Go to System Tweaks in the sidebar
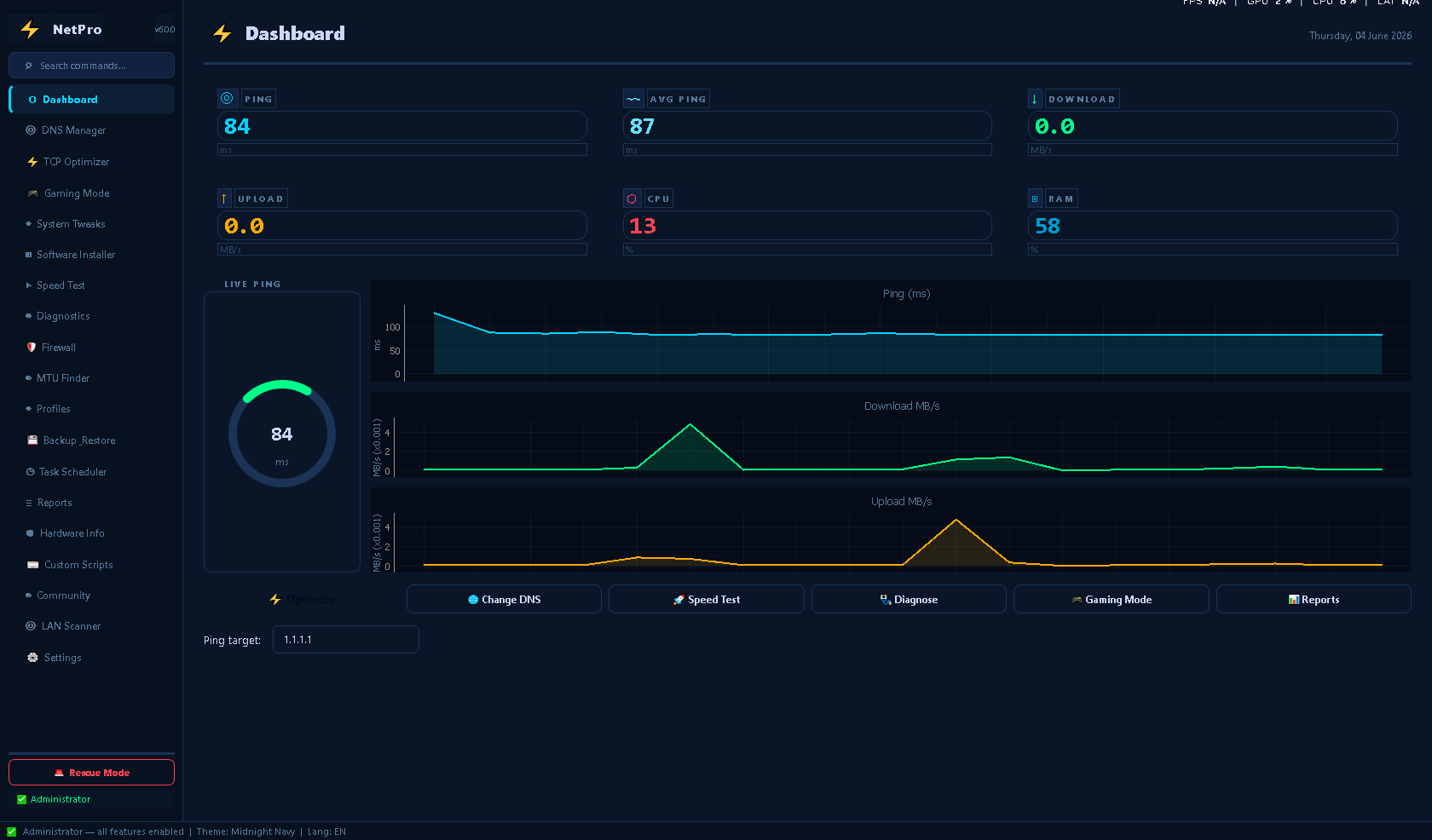 [x=92, y=224]
